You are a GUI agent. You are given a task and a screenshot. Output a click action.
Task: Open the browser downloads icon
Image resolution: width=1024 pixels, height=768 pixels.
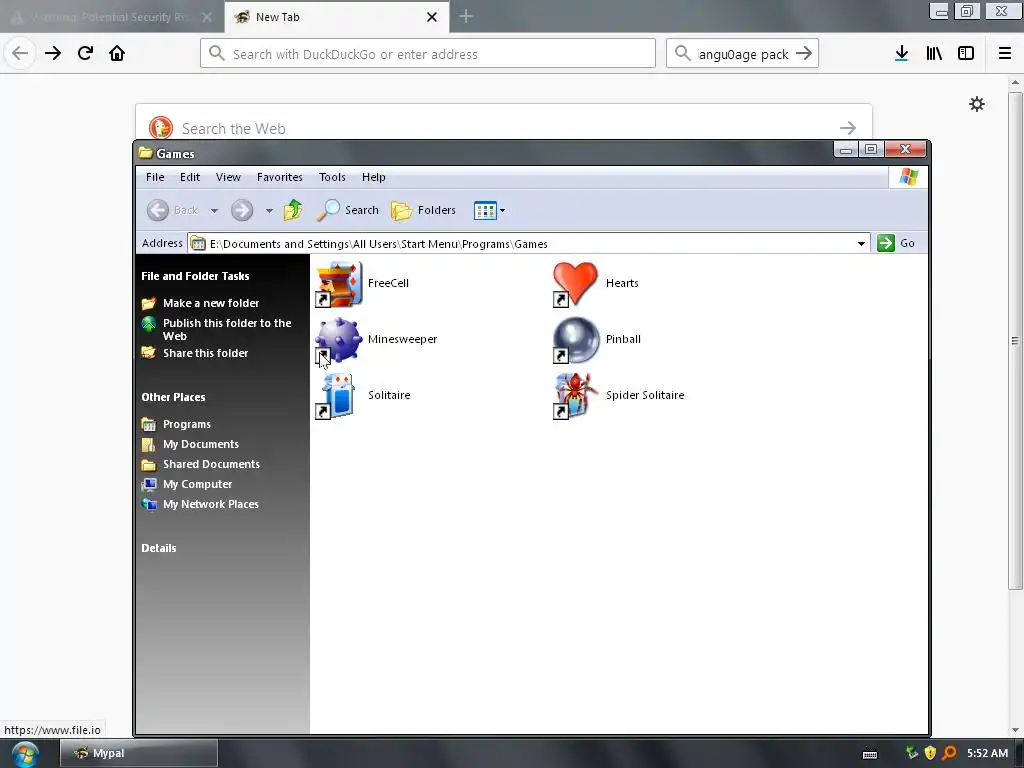tap(902, 54)
